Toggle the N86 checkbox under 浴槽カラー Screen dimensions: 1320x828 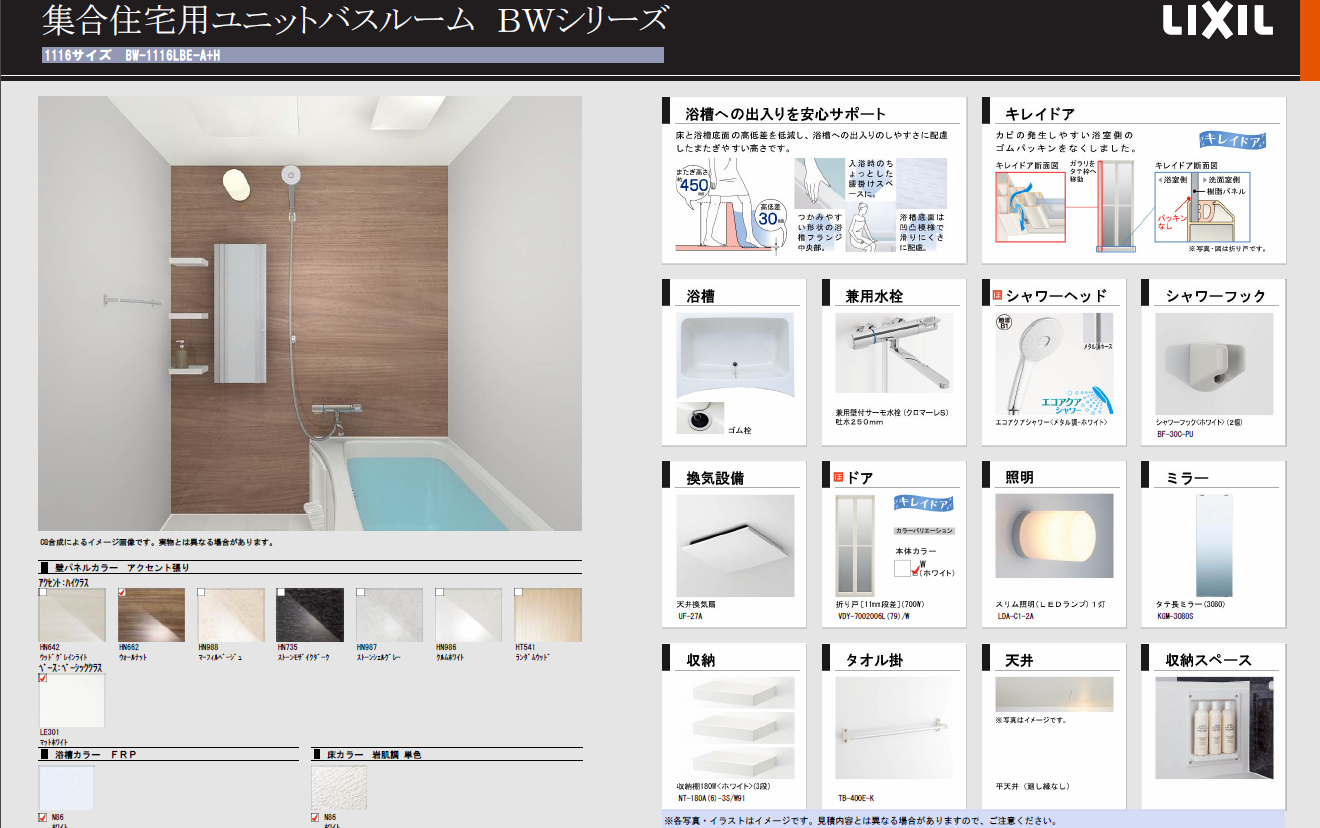(x=43, y=817)
